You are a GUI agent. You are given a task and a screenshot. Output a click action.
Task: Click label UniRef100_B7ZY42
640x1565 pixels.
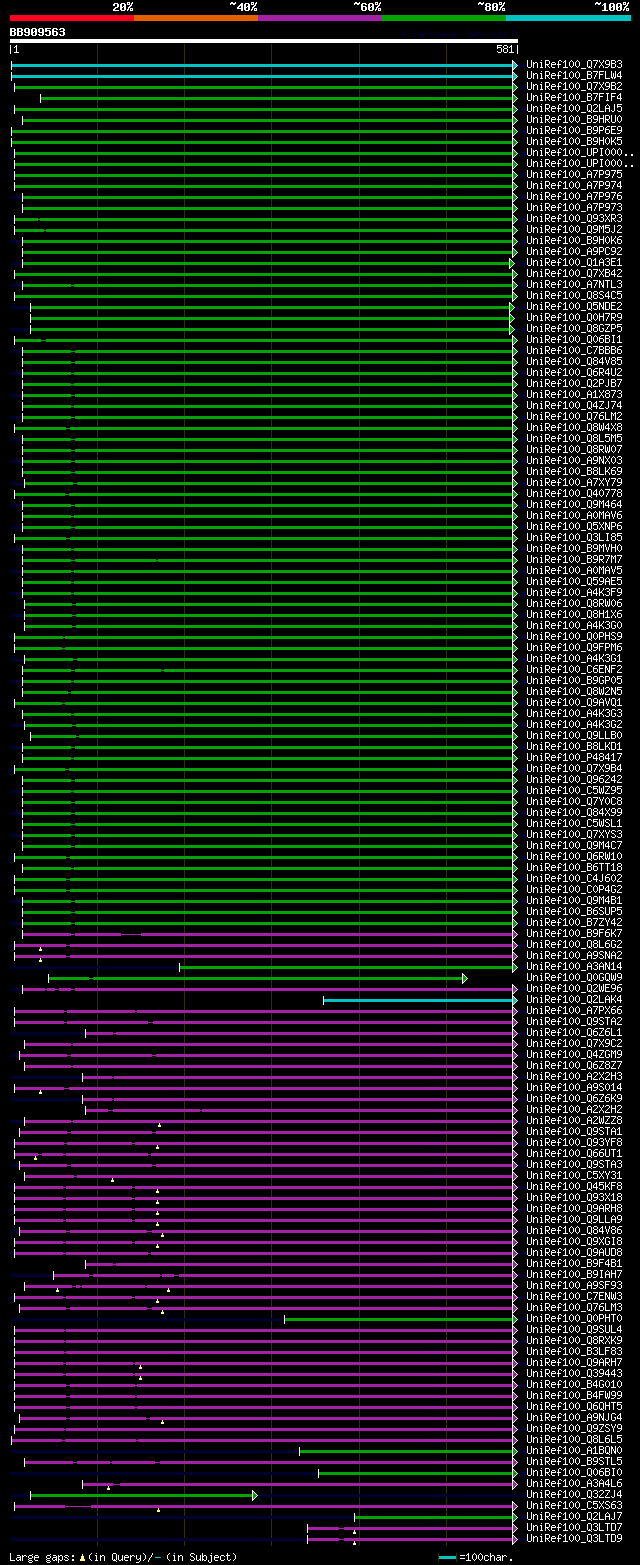pyautogui.click(x=574, y=922)
